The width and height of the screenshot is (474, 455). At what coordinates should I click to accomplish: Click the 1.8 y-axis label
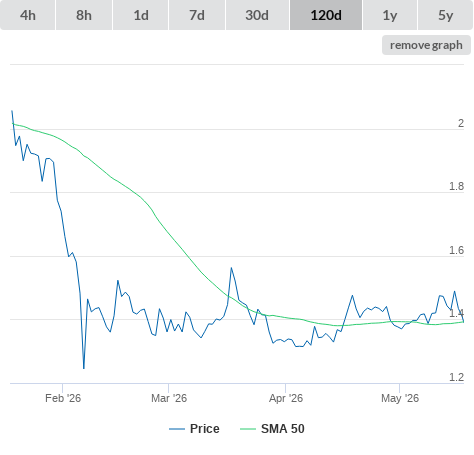tap(456, 186)
